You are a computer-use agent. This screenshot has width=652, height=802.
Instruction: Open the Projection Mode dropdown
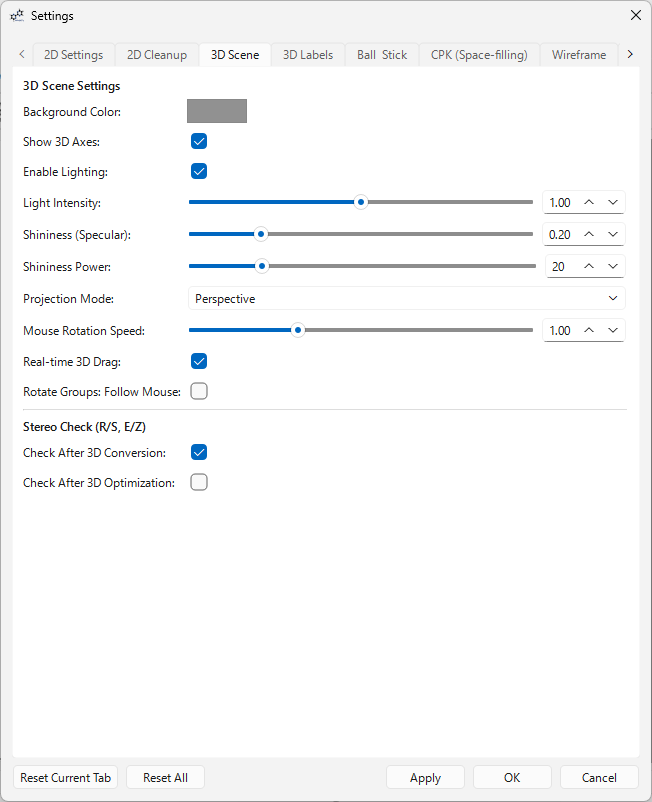point(407,298)
